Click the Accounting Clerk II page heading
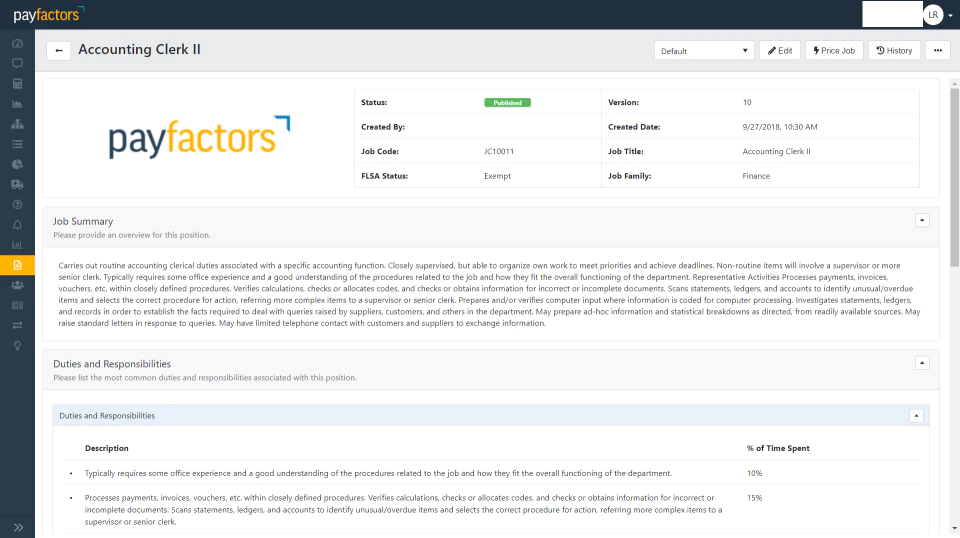Viewport: 960px width, 538px height. click(x=140, y=50)
